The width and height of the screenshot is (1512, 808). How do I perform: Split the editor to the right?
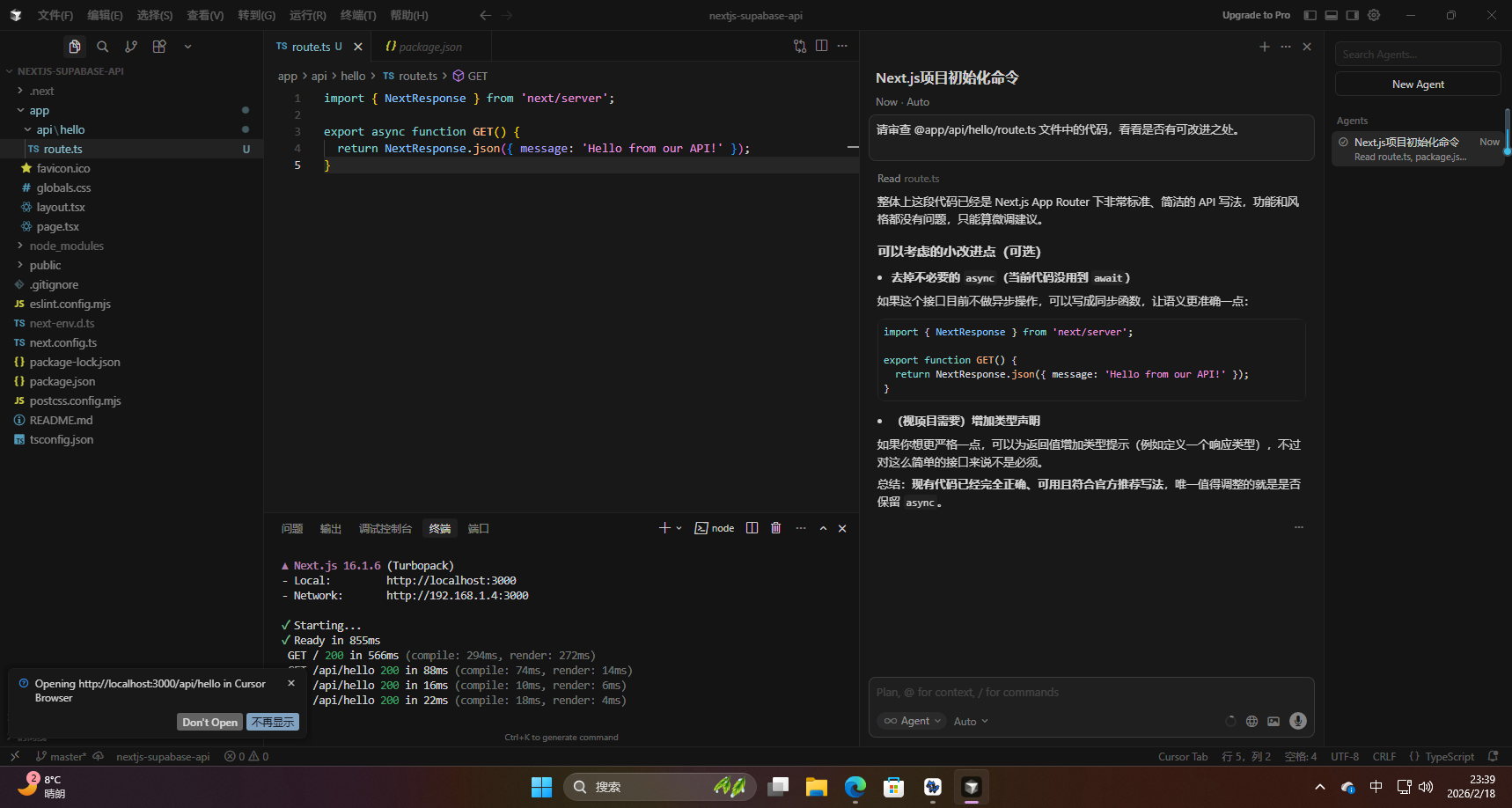coord(821,46)
